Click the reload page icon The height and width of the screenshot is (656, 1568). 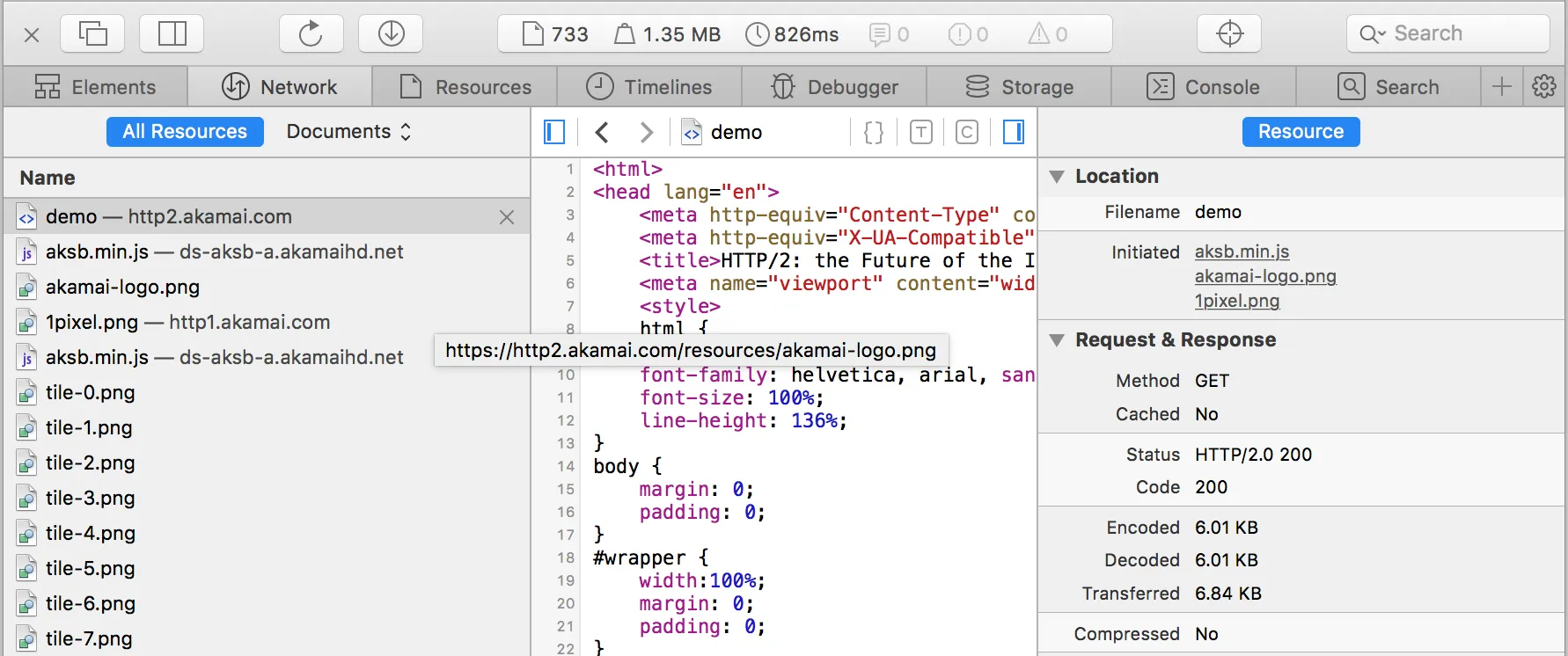pyautogui.click(x=311, y=34)
